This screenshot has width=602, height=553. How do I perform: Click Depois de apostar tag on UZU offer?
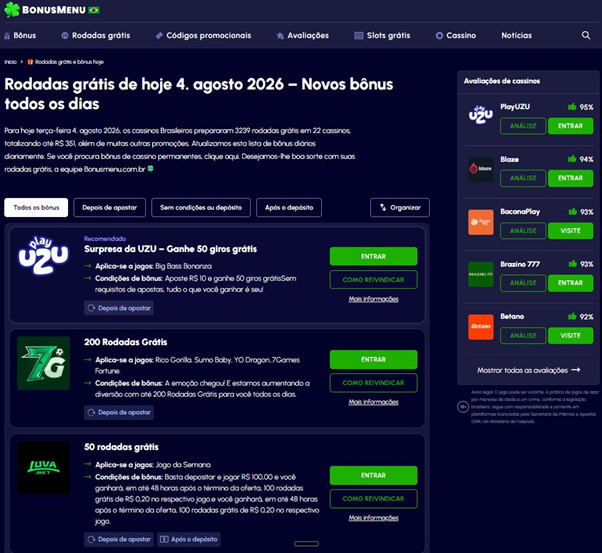tap(119, 308)
